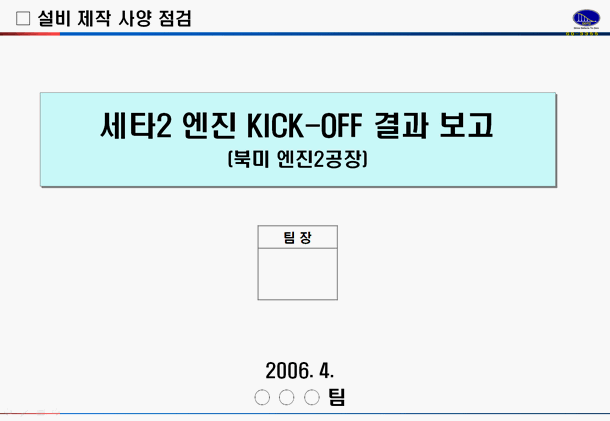This screenshot has height=421, width=610.
Task: Click the bold 팀 text at the bottom
Action: (336, 397)
